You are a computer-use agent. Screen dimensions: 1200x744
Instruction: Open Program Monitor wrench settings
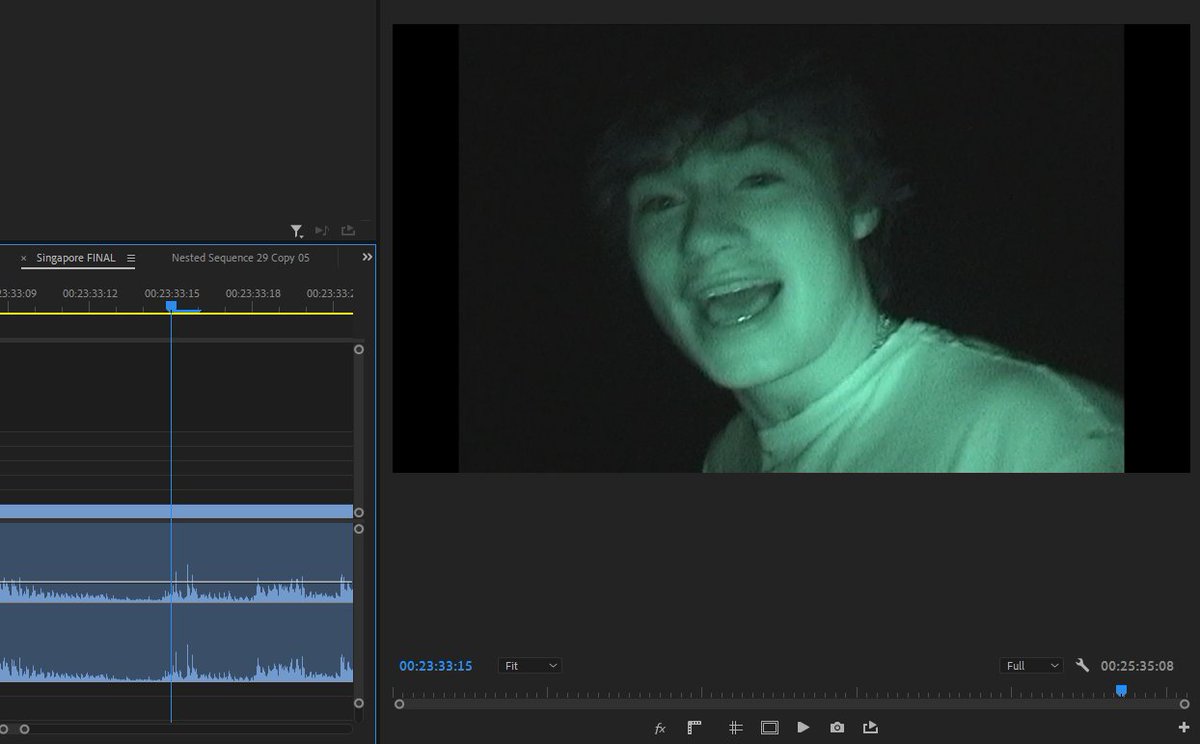click(1082, 665)
